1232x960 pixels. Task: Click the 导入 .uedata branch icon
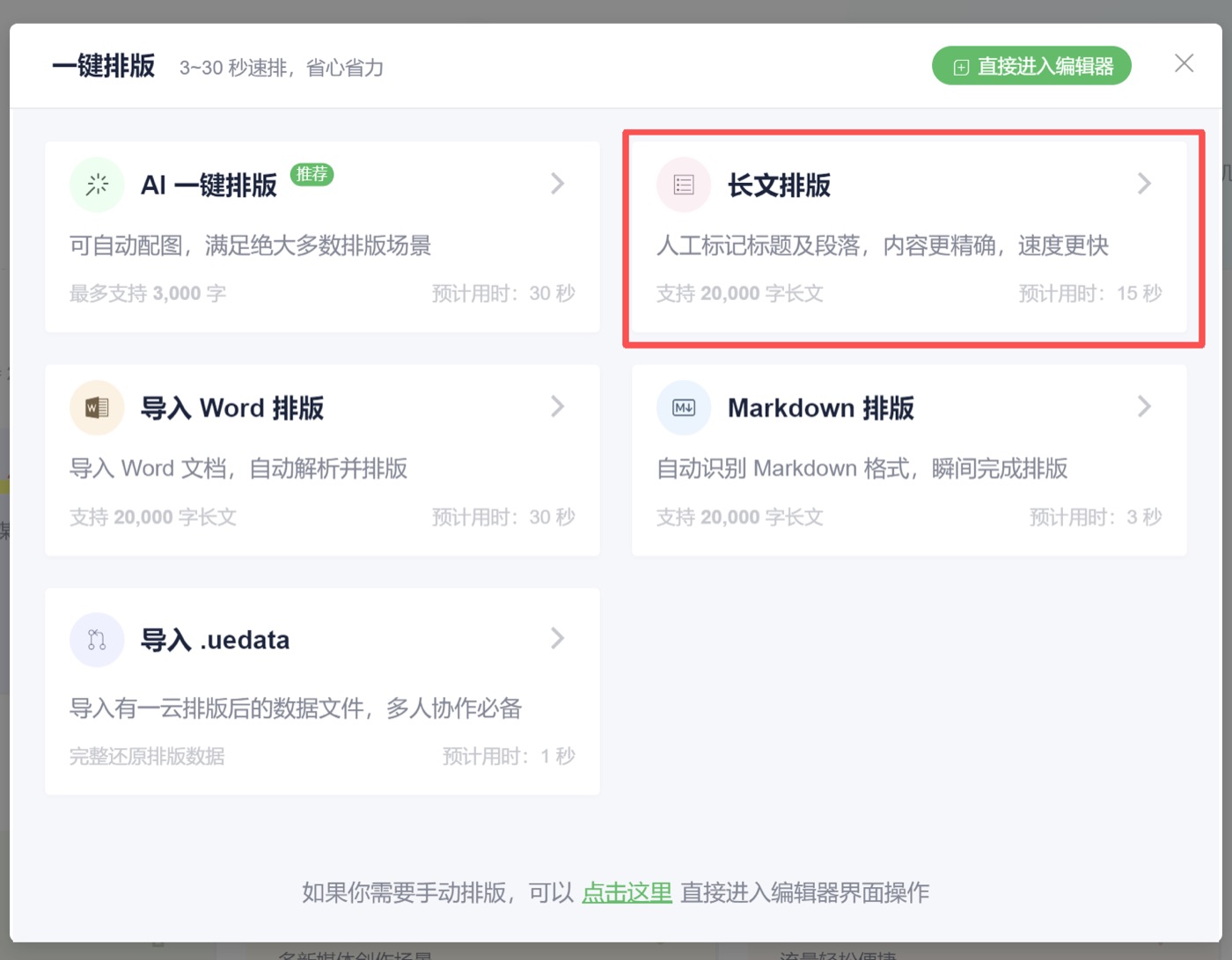point(97,640)
